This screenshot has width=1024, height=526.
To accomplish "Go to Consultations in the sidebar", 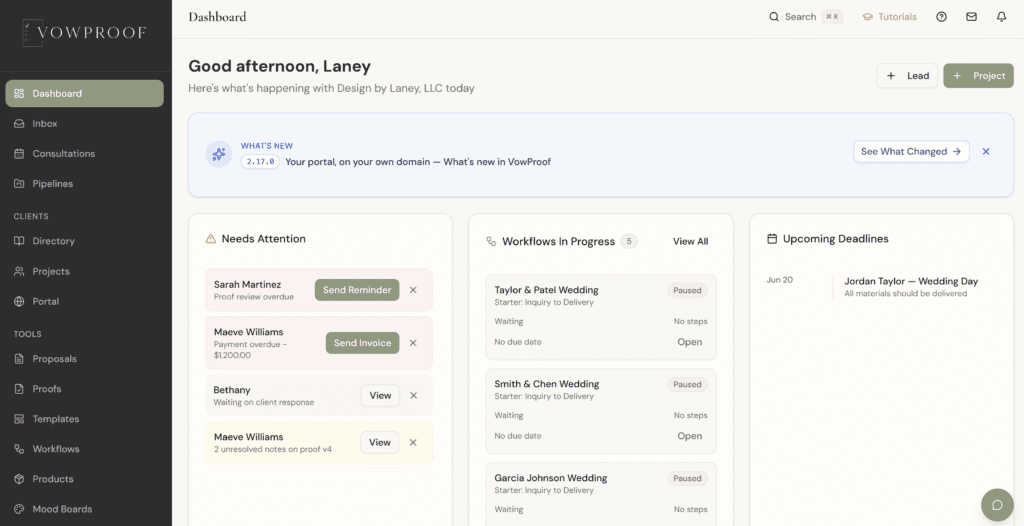I will click(84, 154).
